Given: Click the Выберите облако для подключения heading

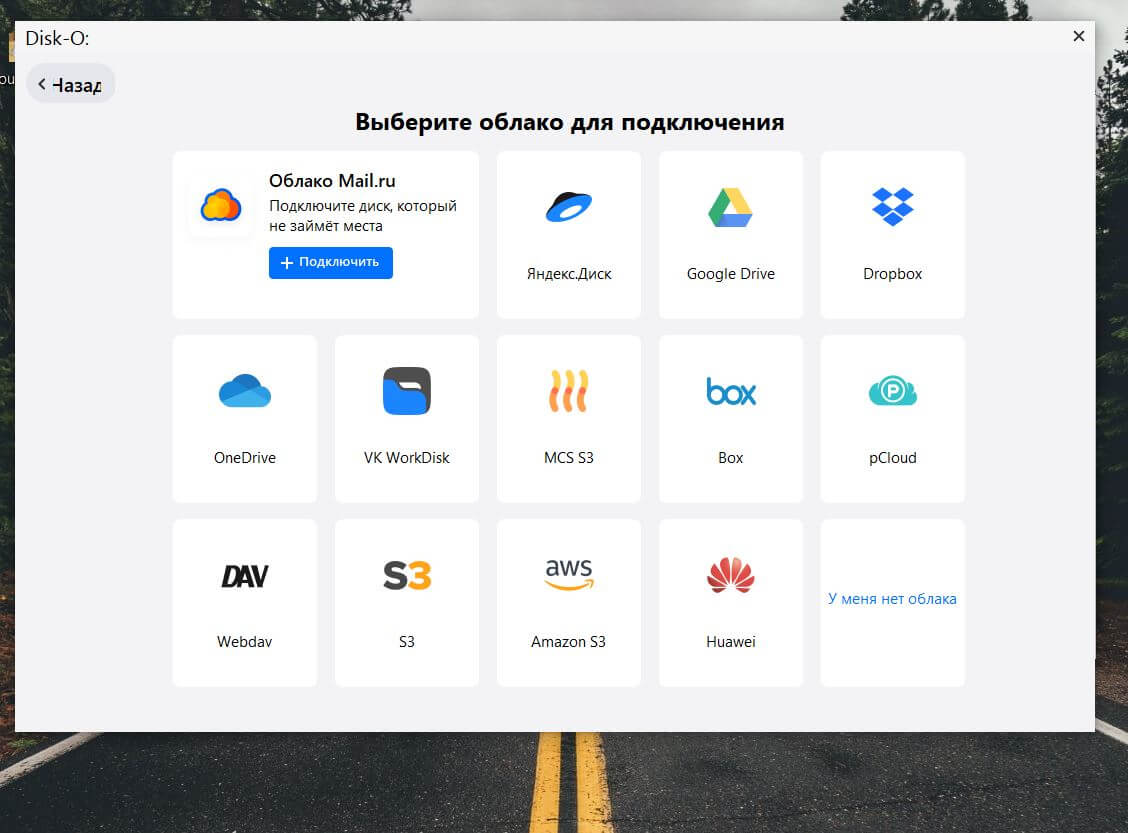Looking at the screenshot, I should (x=570, y=122).
